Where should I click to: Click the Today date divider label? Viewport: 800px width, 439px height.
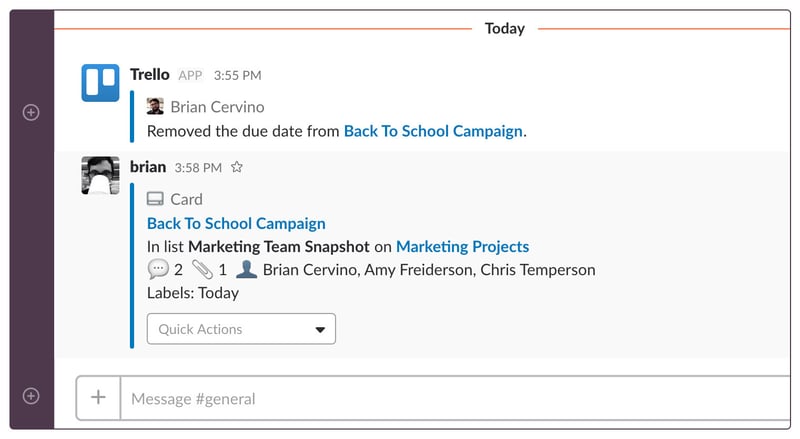tap(505, 29)
